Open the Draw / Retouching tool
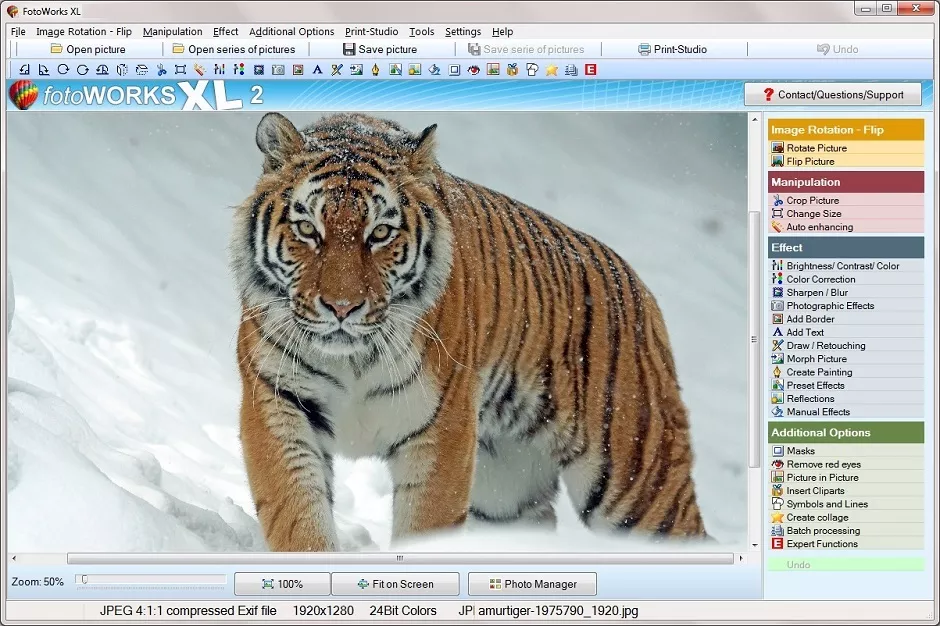This screenshot has height=626, width=940. pyautogui.click(x=820, y=345)
